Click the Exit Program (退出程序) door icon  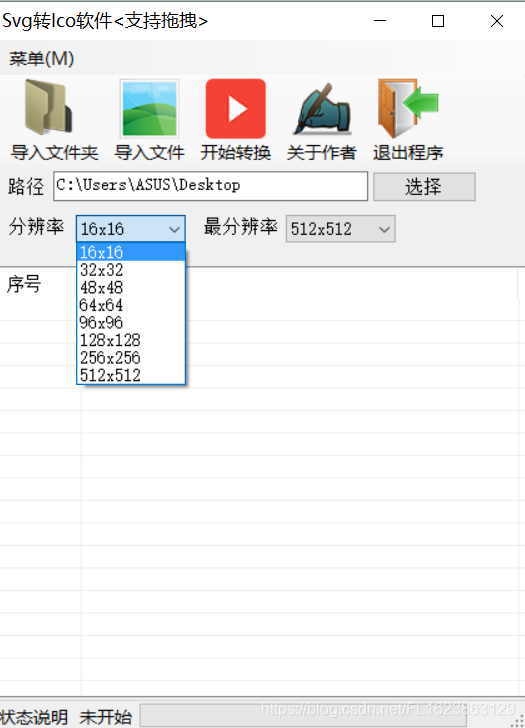tap(408, 108)
